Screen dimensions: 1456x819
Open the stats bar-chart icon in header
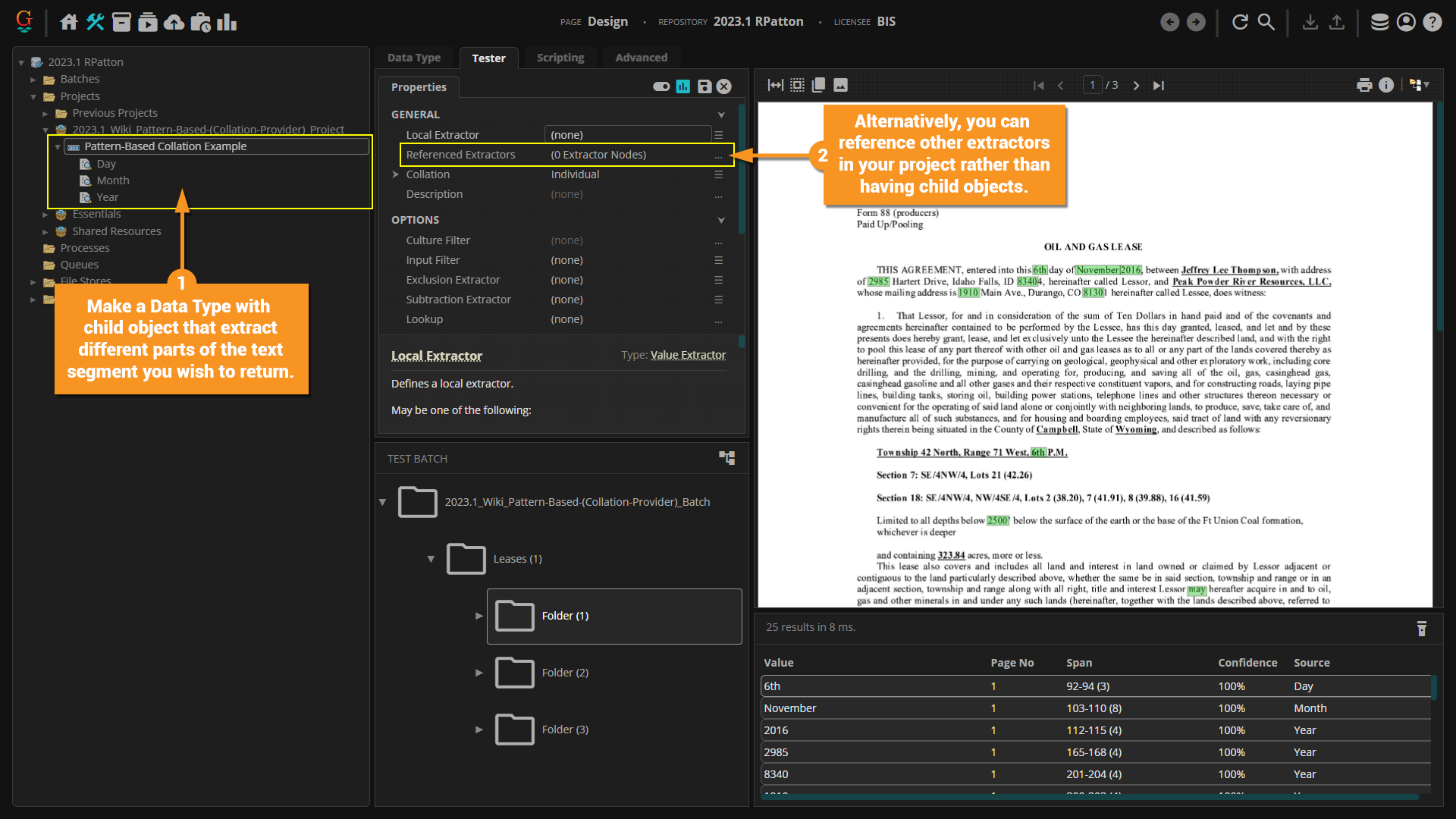point(227,22)
